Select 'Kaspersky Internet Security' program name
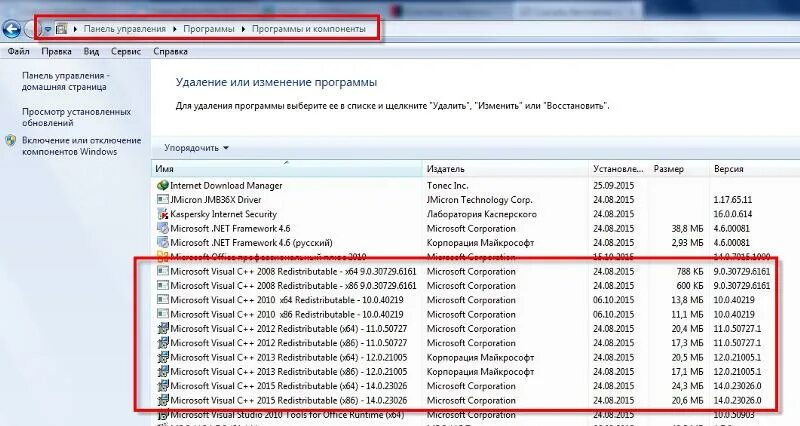This screenshot has width=800, height=426. pos(223,214)
